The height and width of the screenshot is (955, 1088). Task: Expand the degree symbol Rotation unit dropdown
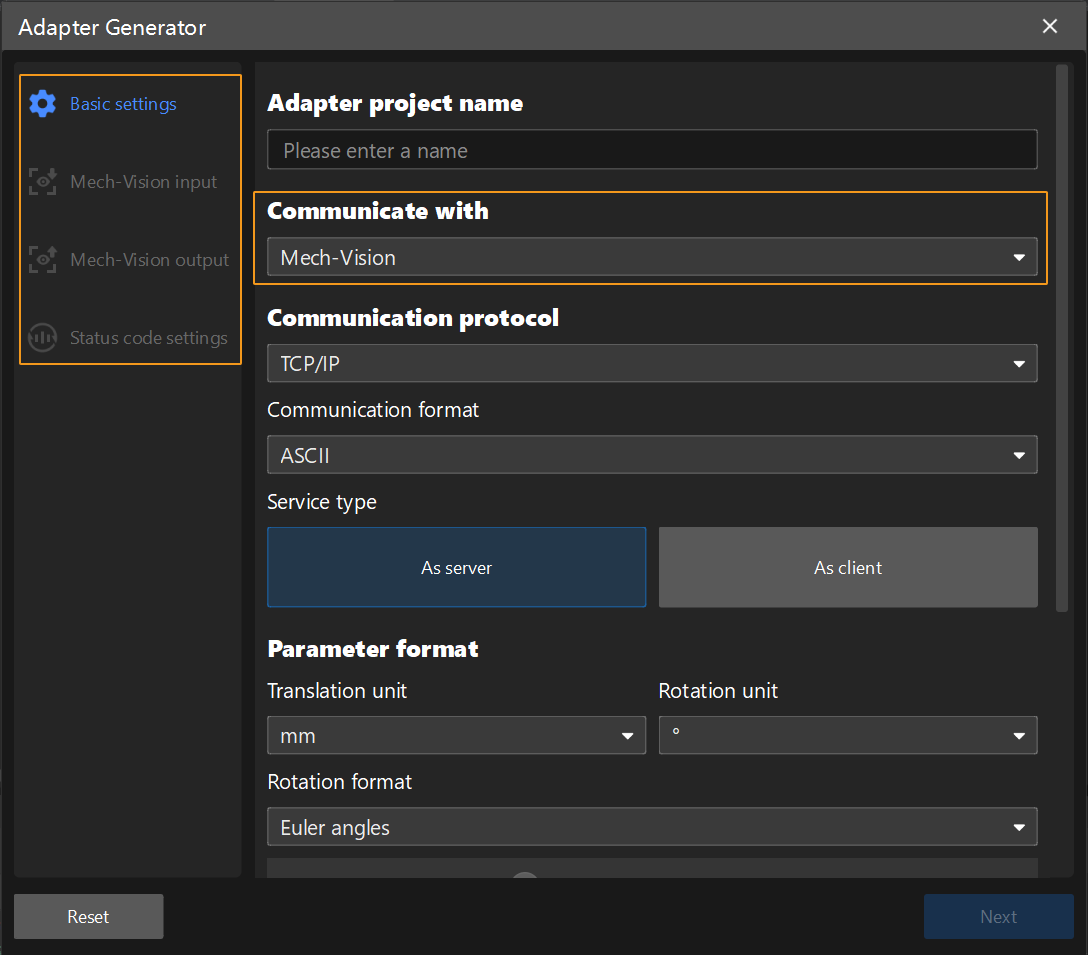[x=848, y=735]
